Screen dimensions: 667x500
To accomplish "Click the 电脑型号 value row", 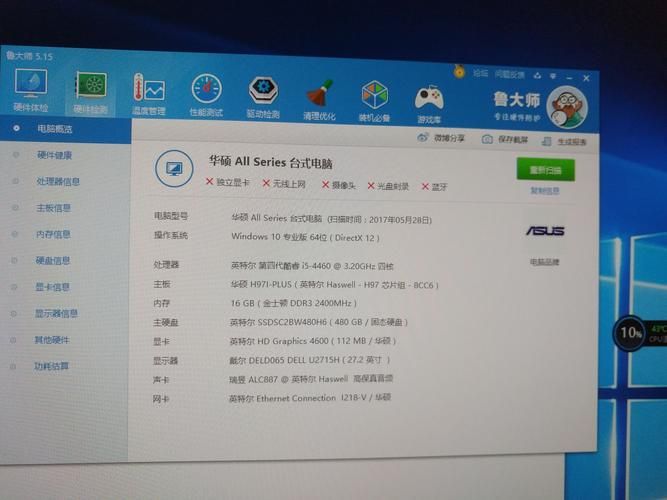I will point(331,219).
